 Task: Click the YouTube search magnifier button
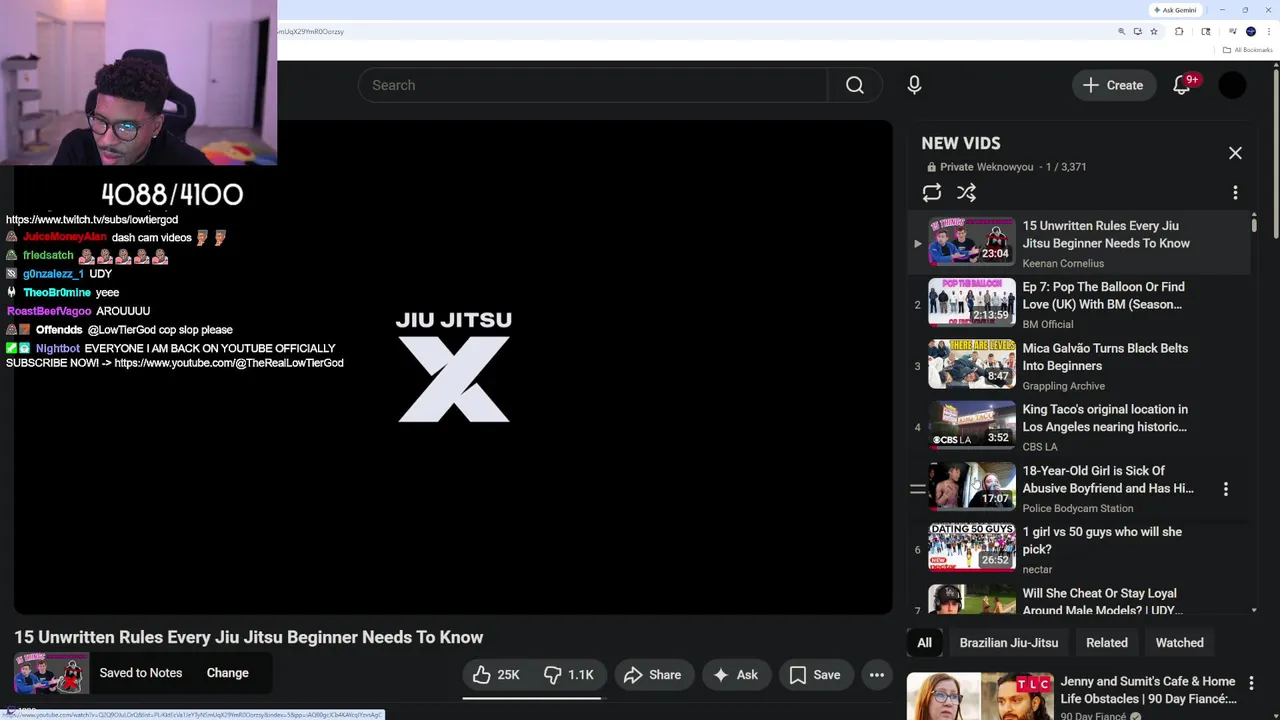[855, 85]
